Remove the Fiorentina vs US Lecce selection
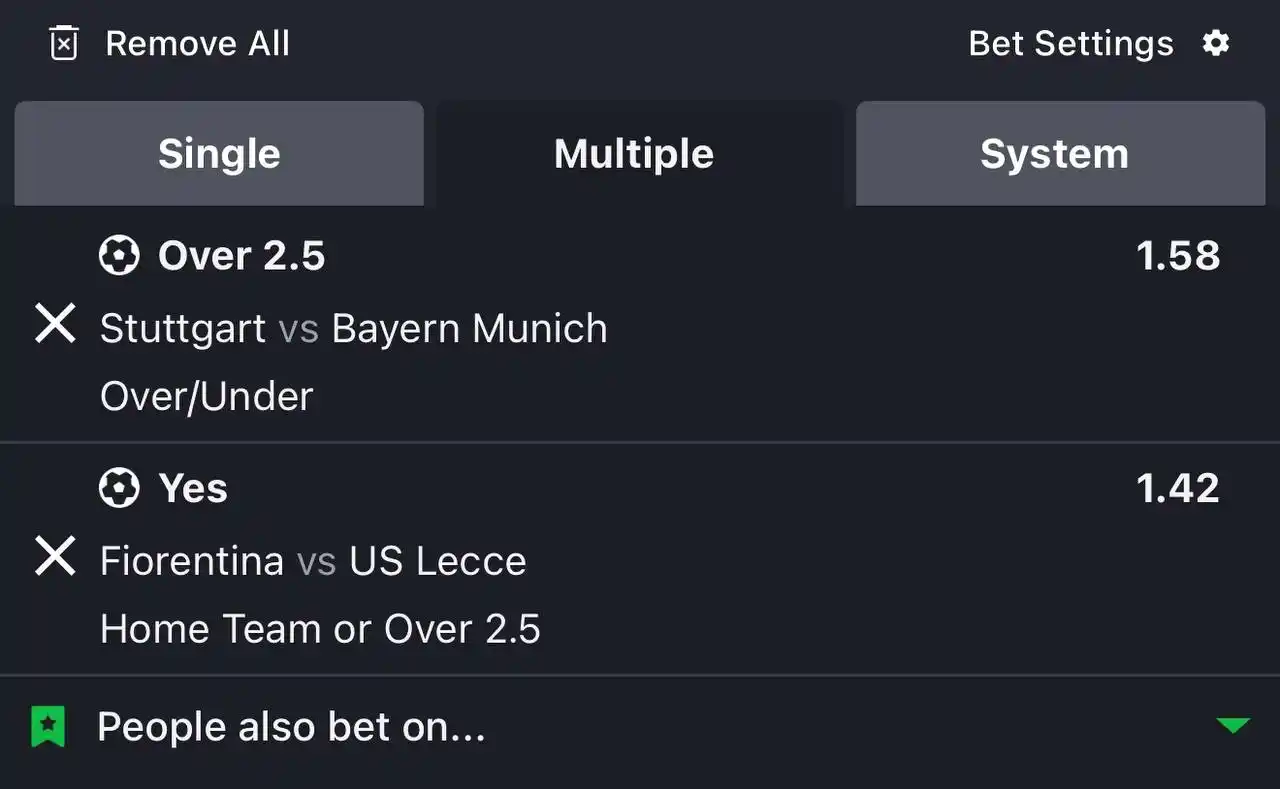The image size is (1280, 789). (x=55, y=557)
